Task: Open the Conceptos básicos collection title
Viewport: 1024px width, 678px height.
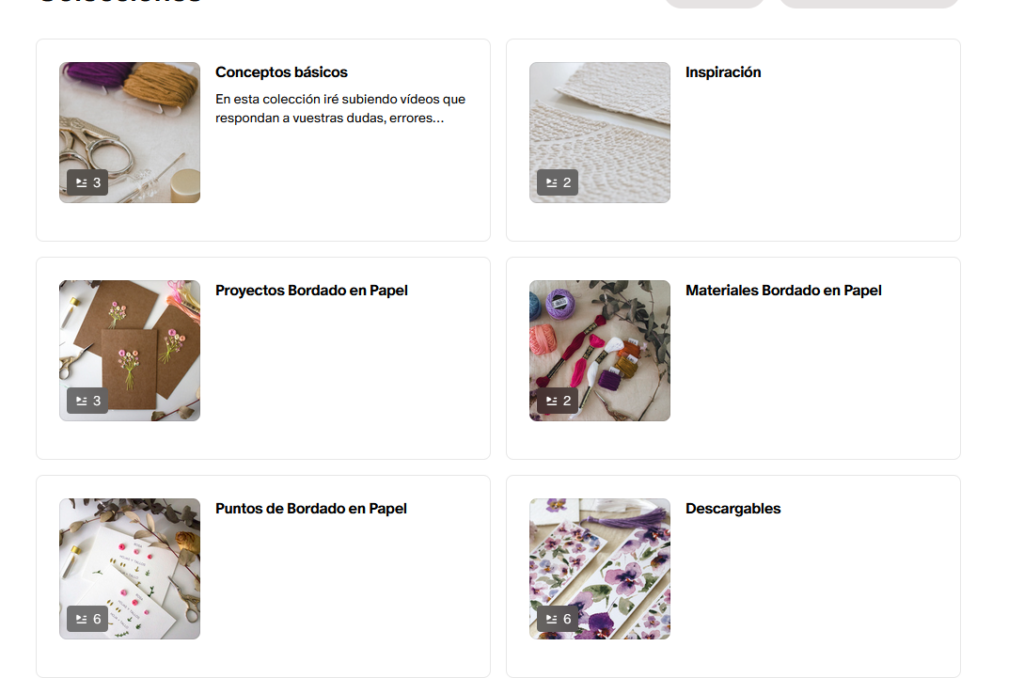Action: [281, 72]
